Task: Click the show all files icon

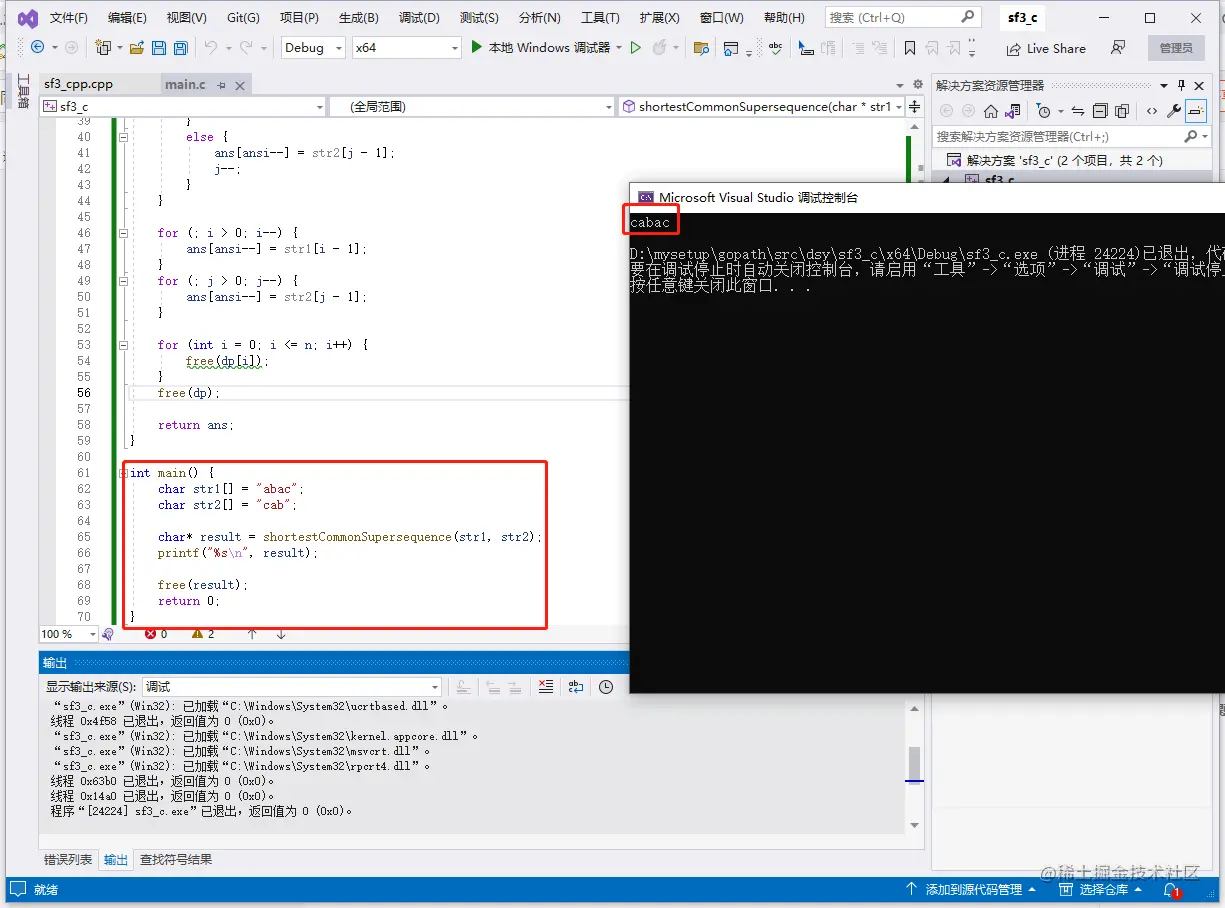Action: click(x=1122, y=111)
